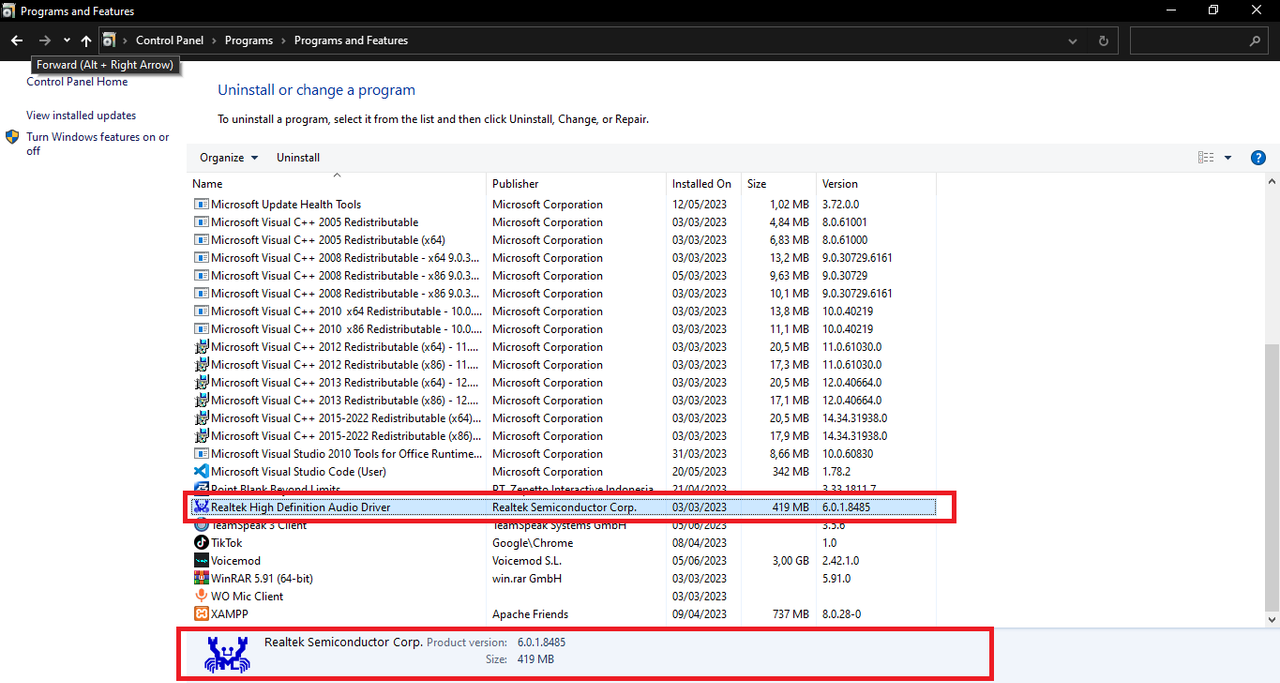Open Control Panel breadcrumb
Viewport: 1280px width, 683px height.
click(x=169, y=41)
